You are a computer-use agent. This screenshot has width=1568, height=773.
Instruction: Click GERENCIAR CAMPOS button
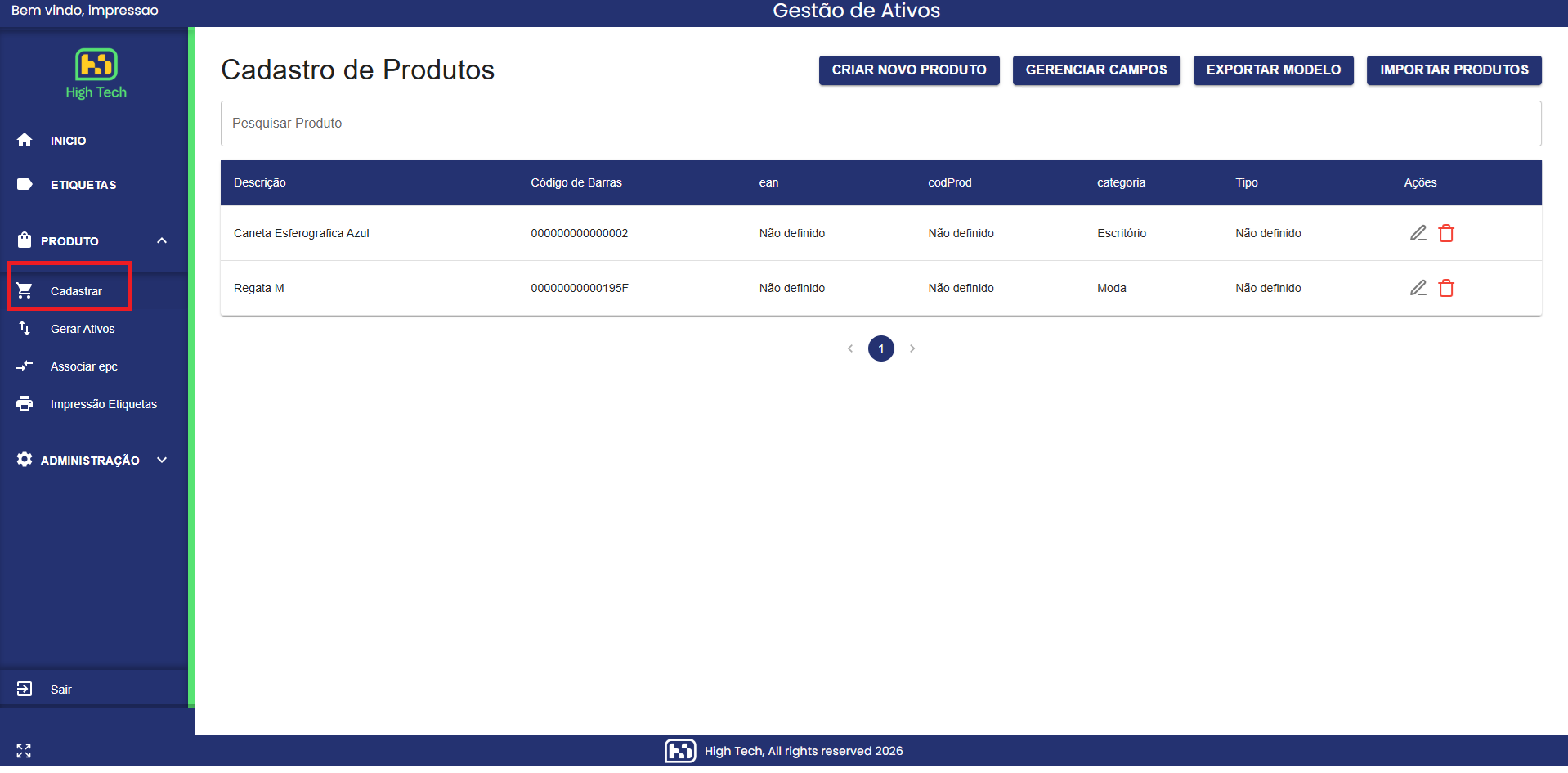click(1096, 70)
